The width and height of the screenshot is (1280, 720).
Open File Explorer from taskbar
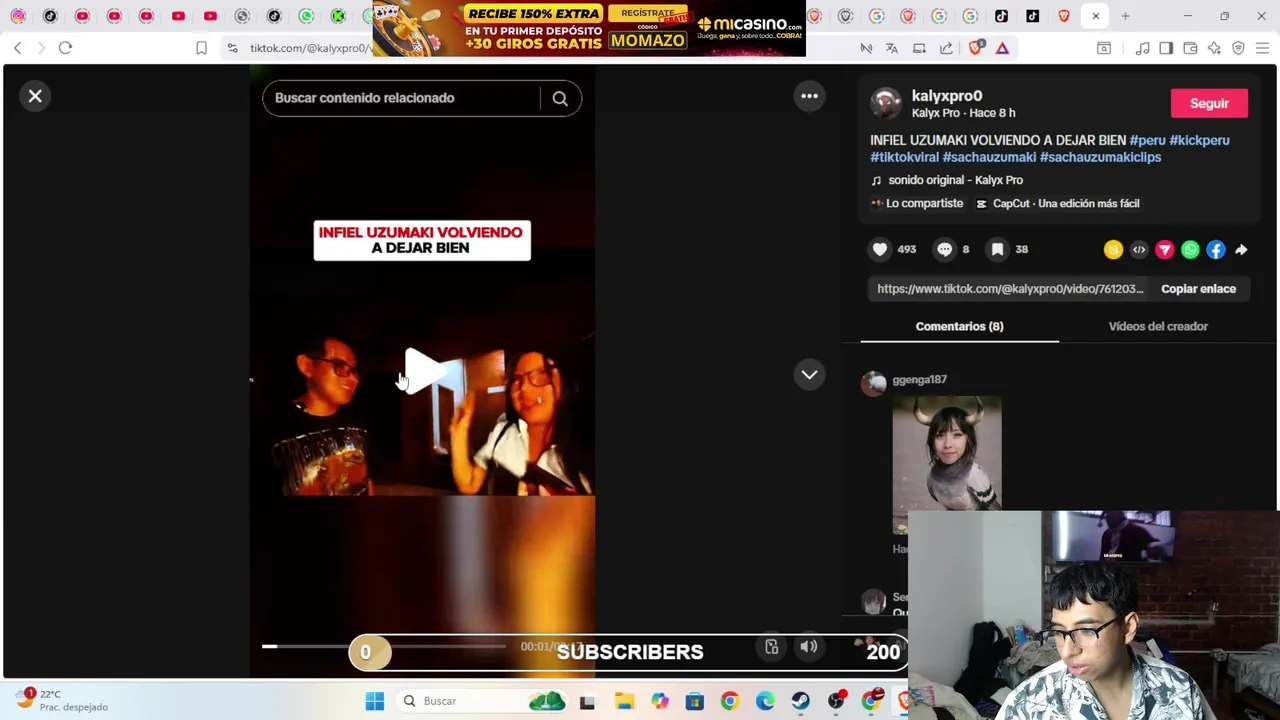click(x=624, y=701)
